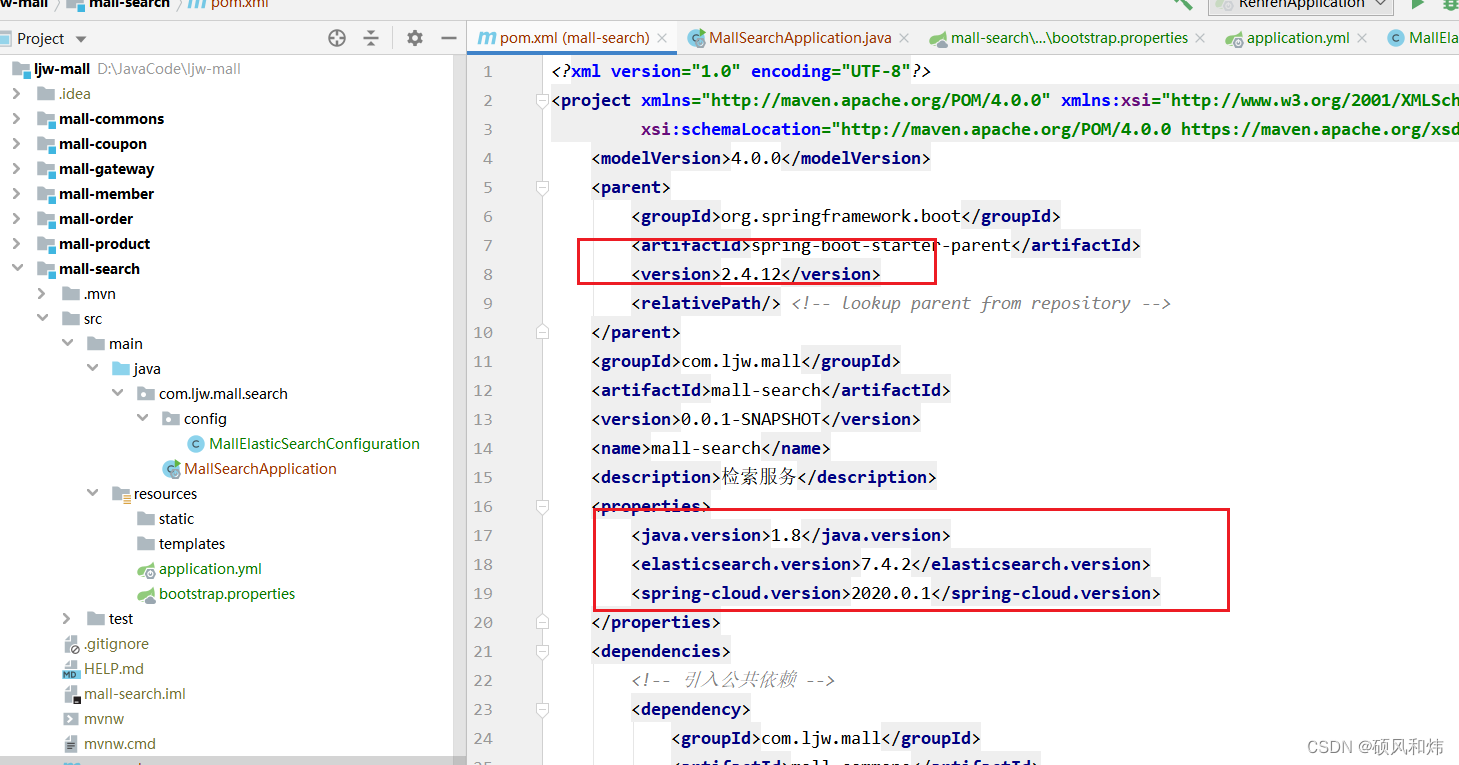This screenshot has height=765, width=1459.
Task: Close the bootstrap.properties tab
Action: [x=1201, y=38]
